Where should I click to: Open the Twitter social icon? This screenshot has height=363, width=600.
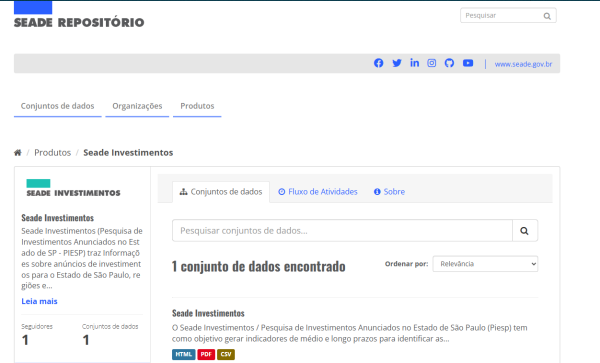coord(397,63)
